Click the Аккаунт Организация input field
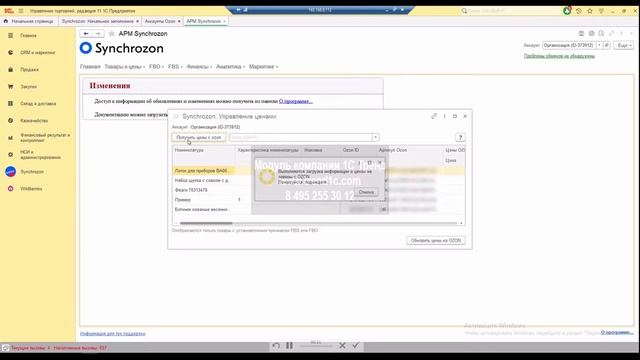Image resolution: width=640 pixels, height=360 pixels. (569, 45)
